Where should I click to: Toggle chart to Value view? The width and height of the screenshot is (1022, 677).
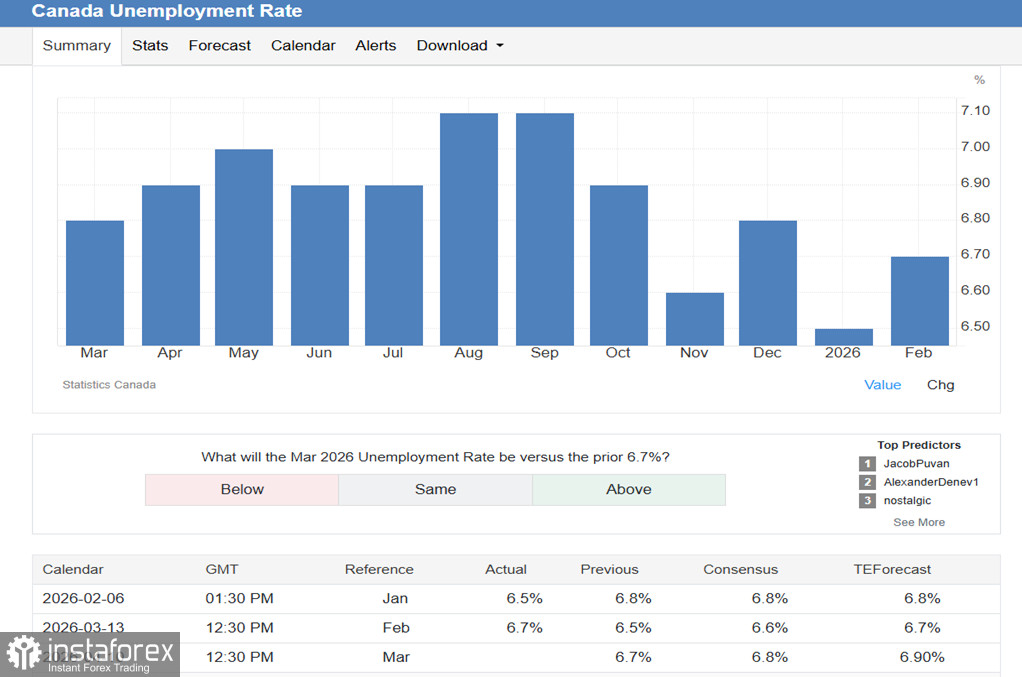pos(882,385)
